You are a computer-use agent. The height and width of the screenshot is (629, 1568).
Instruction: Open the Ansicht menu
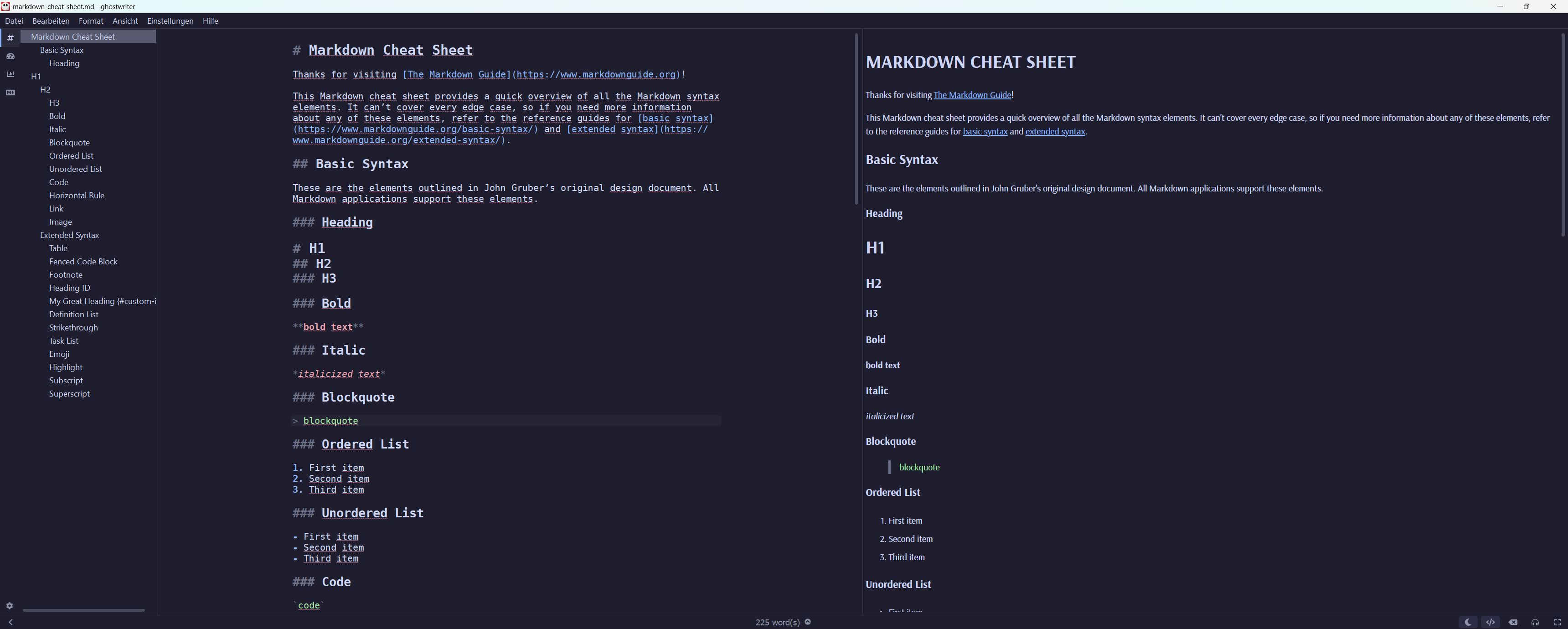125,21
